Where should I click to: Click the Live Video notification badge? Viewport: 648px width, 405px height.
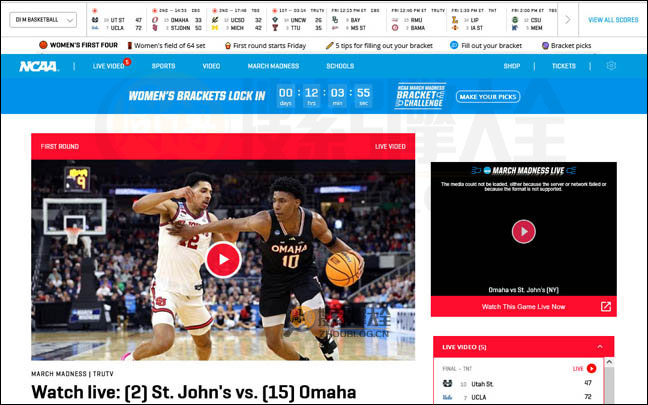(127, 62)
